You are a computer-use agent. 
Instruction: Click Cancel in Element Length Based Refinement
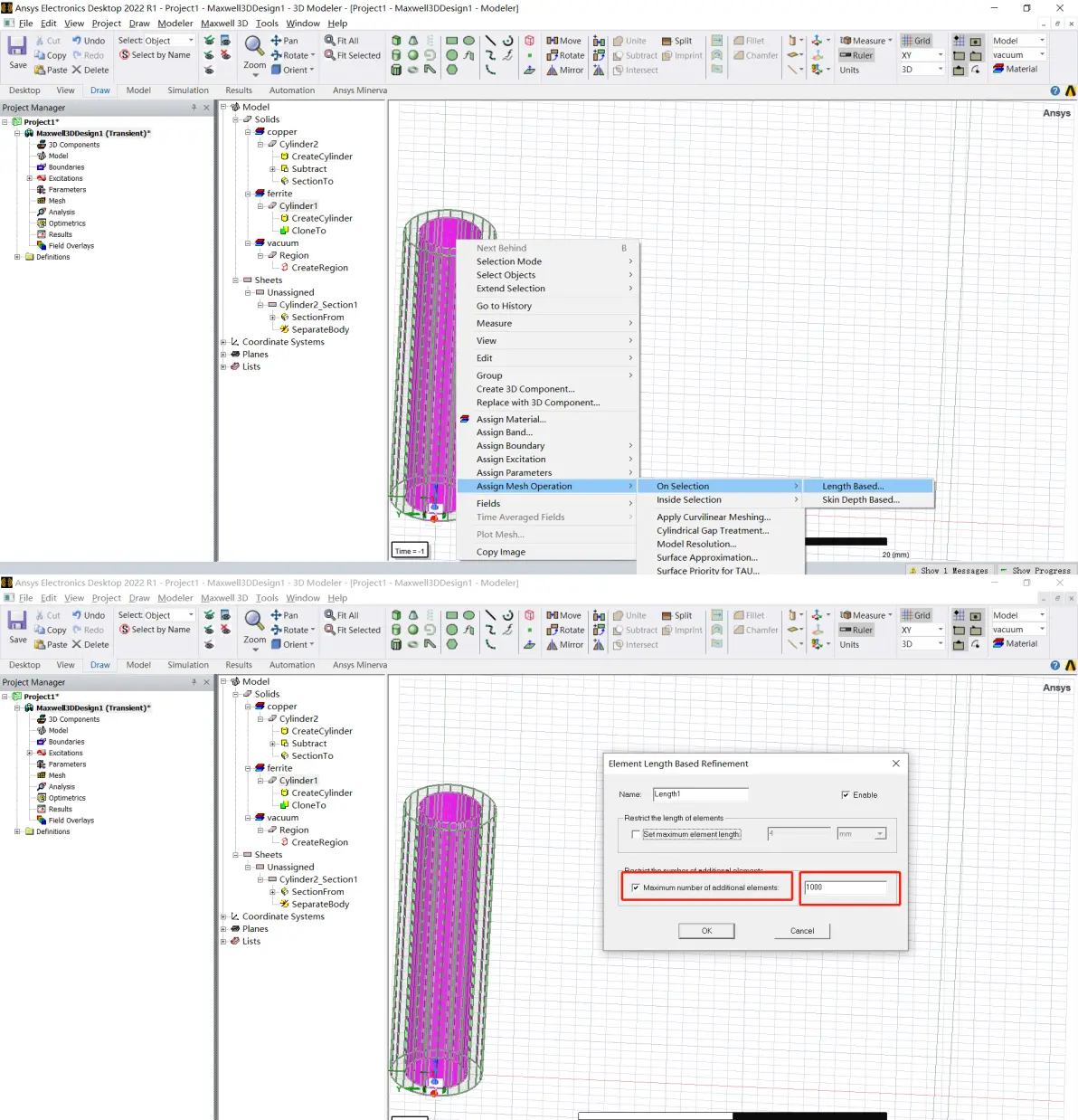(802, 931)
